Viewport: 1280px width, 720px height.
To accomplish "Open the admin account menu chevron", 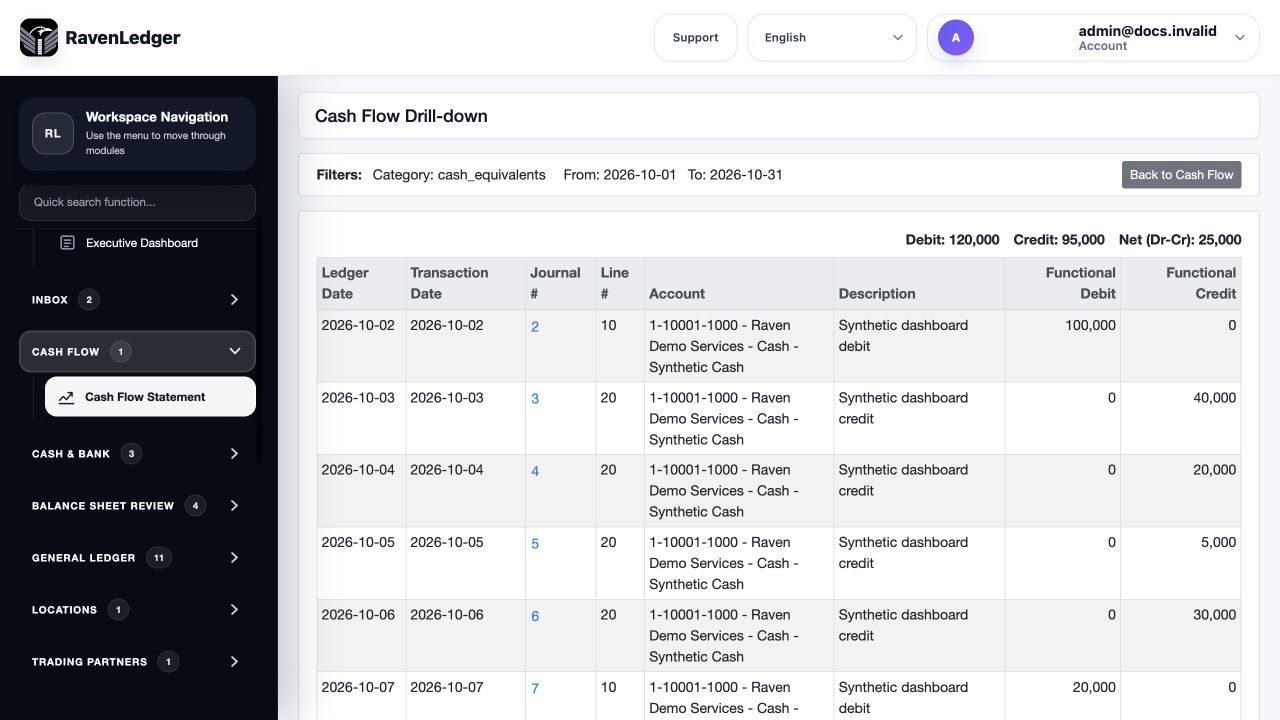I will click(x=1240, y=38).
